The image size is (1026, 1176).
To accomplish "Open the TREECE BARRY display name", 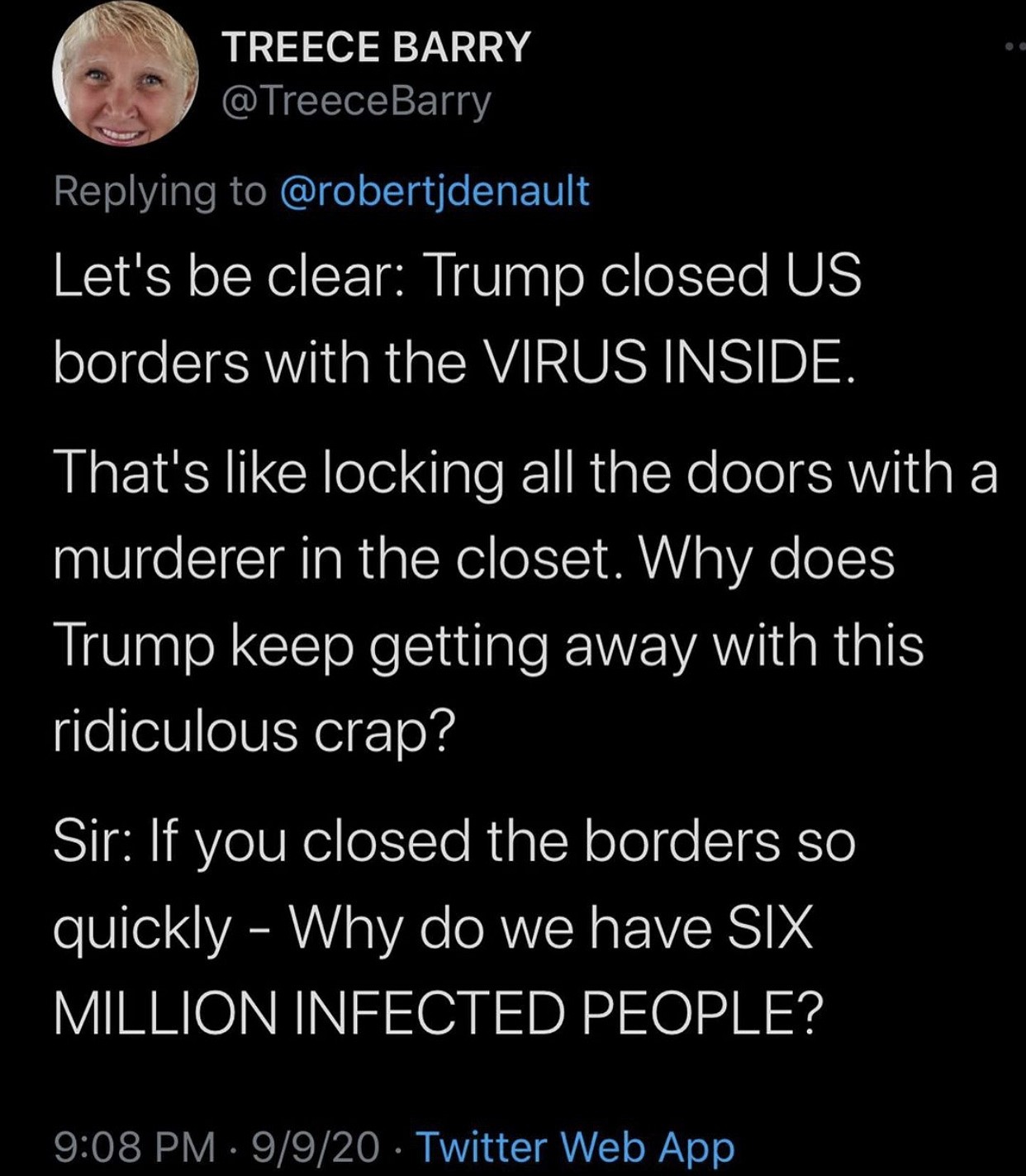I will [x=376, y=46].
